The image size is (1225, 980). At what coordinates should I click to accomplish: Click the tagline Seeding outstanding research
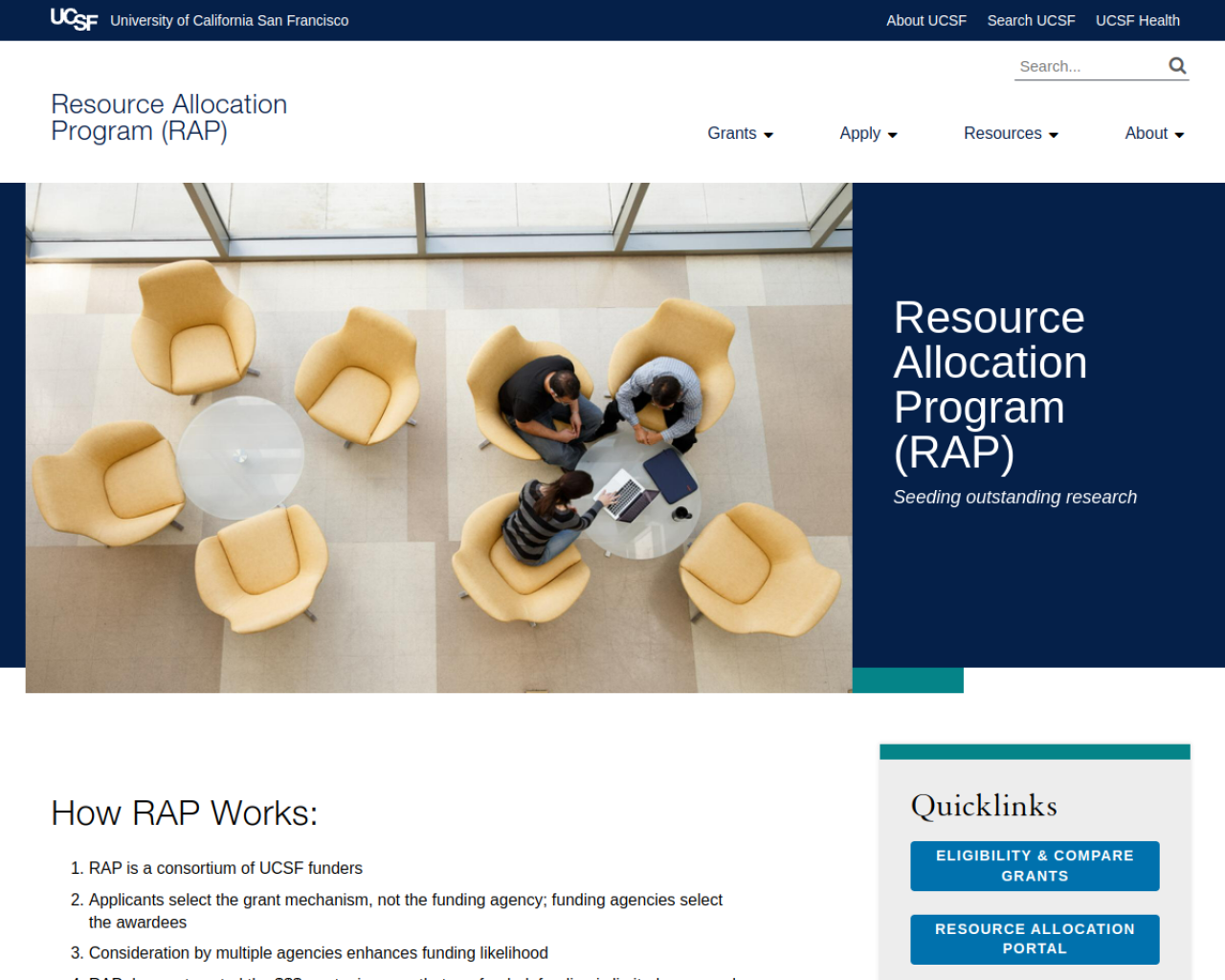coord(1014,497)
